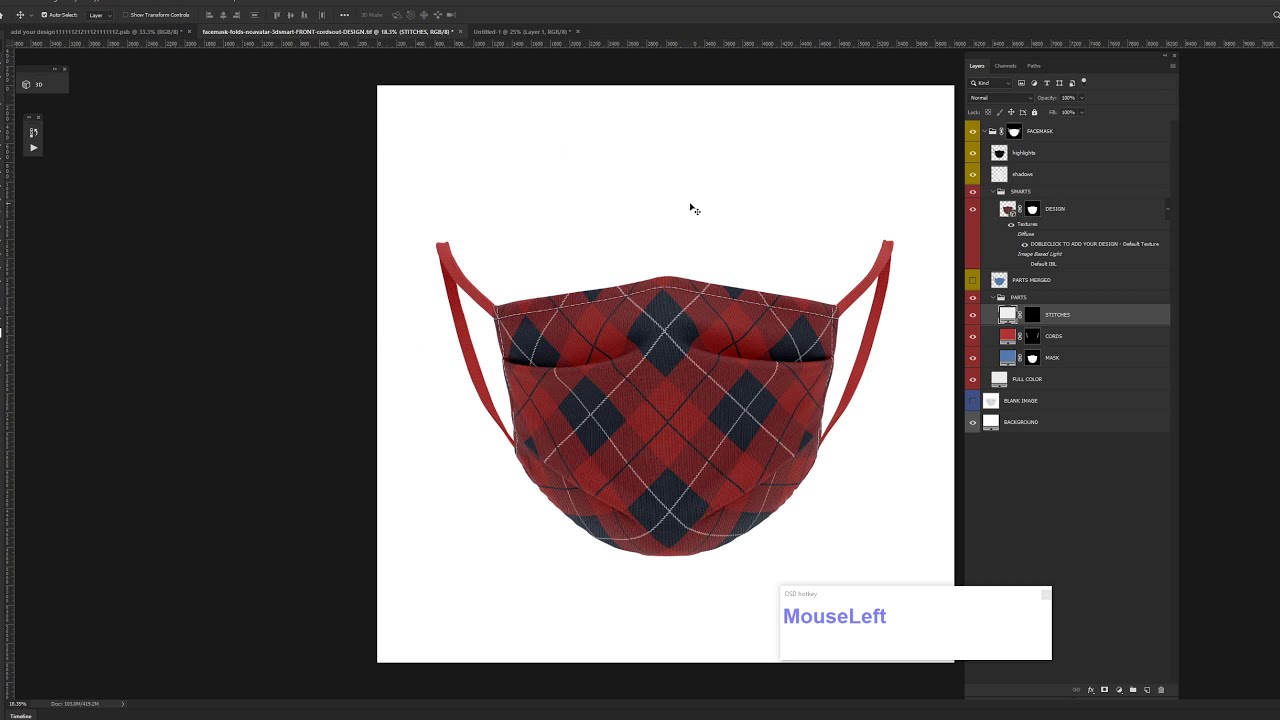Click add layer style fx icon
Image resolution: width=1280 pixels, height=720 pixels.
click(1091, 690)
